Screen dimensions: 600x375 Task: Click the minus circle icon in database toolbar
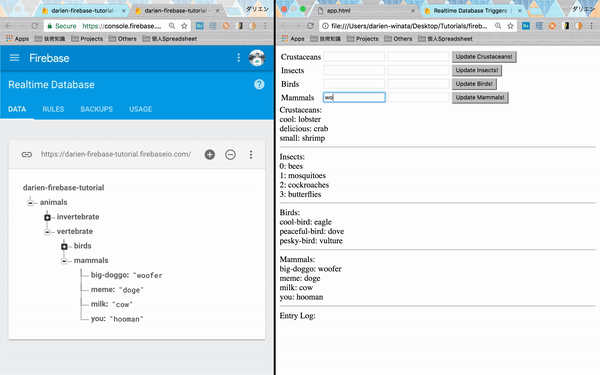point(230,155)
